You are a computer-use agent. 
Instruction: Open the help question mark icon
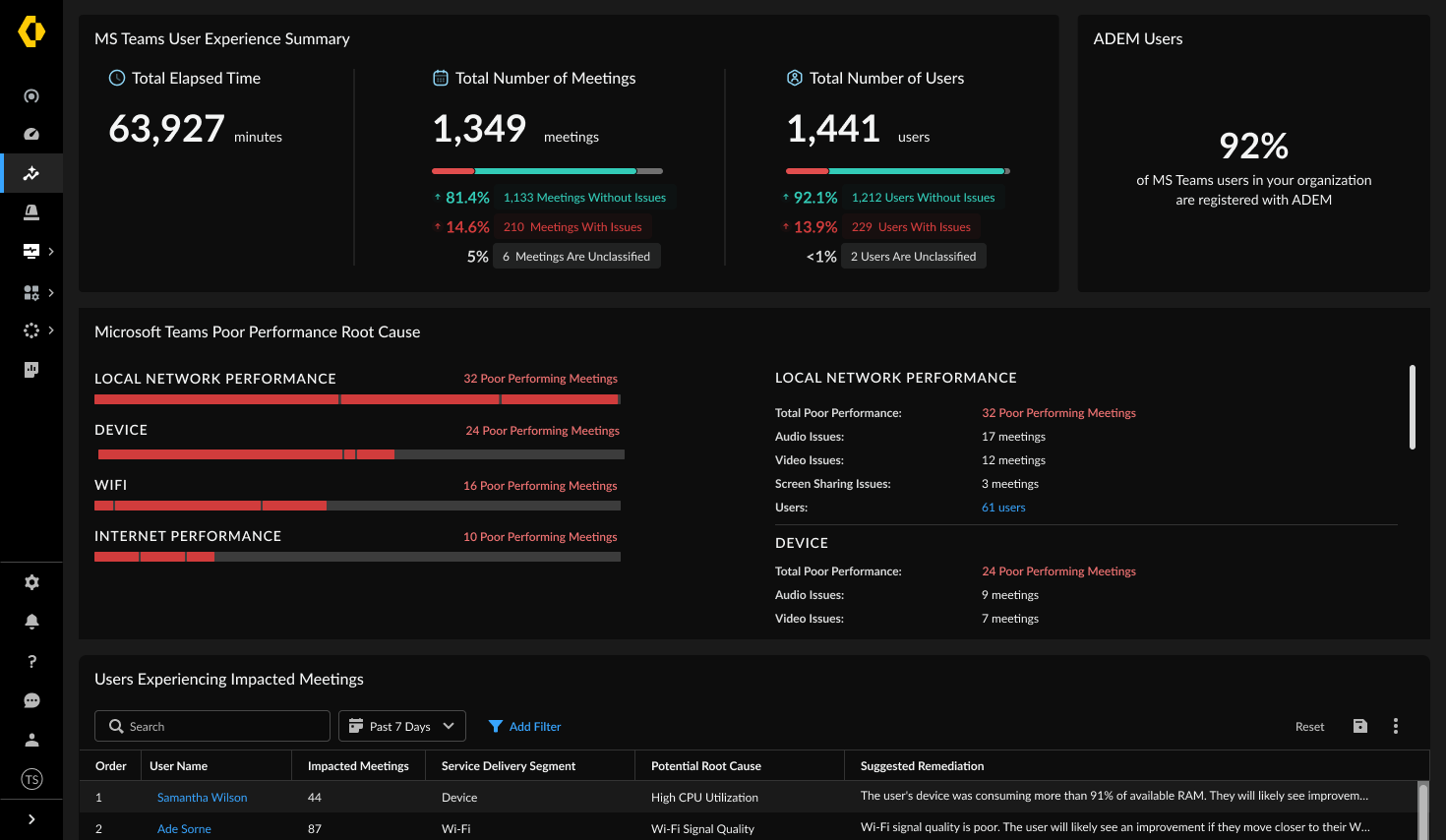[x=31, y=661]
